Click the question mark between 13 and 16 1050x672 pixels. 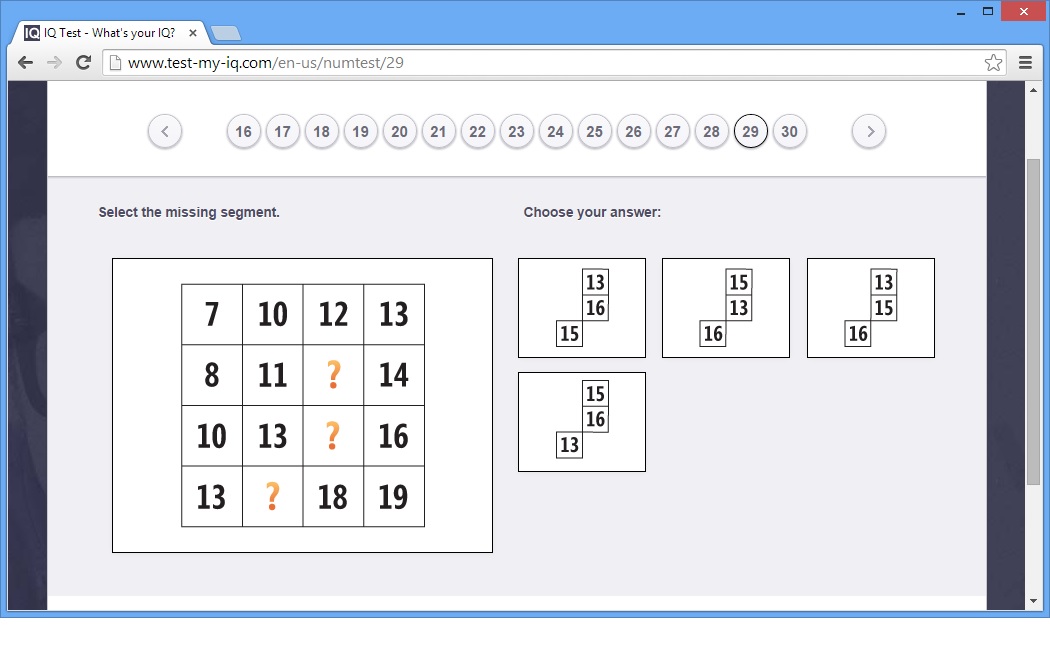point(333,436)
